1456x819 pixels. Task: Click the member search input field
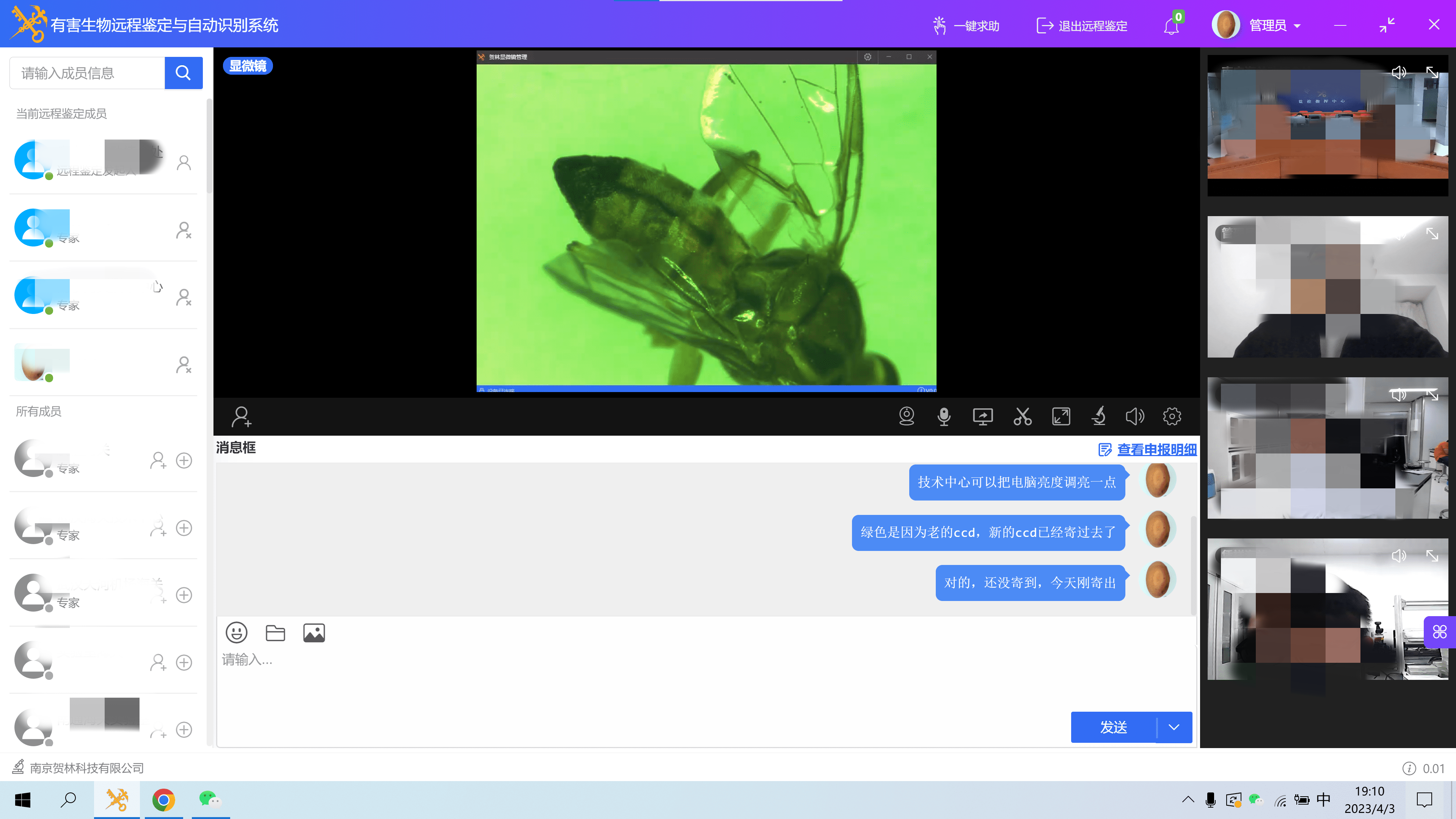pyautogui.click(x=88, y=73)
